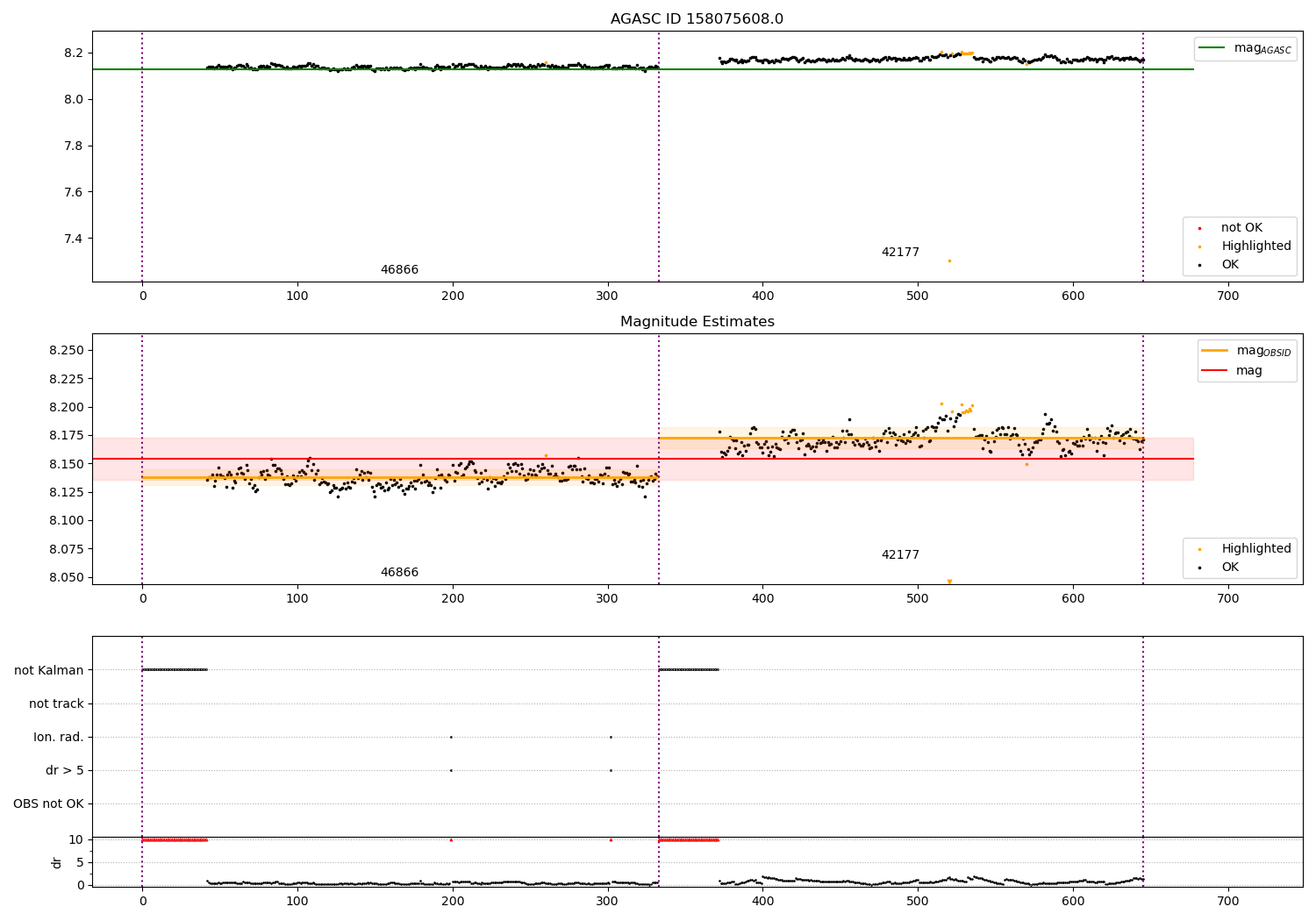
Task: Click the green line swatch in the mag AGASC legend
Action: (x=1212, y=48)
